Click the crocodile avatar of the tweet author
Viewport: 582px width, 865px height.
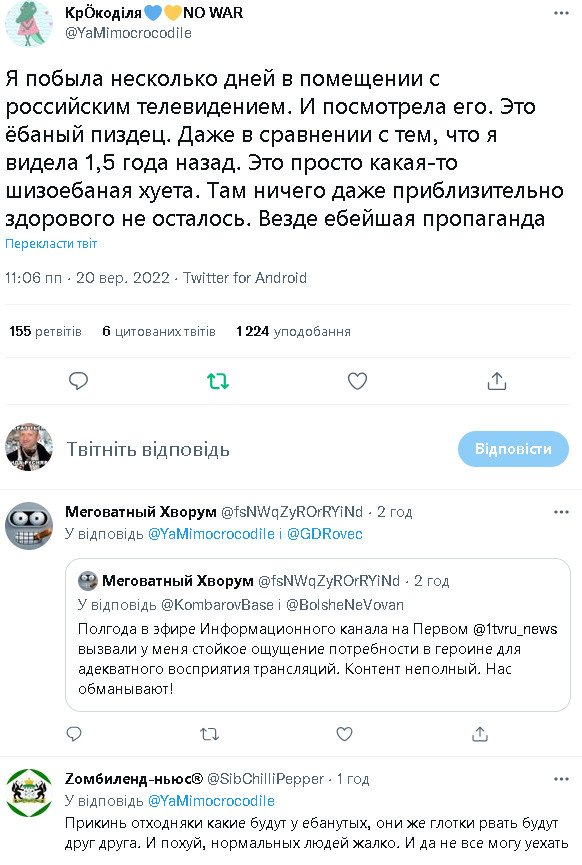click(x=29, y=24)
